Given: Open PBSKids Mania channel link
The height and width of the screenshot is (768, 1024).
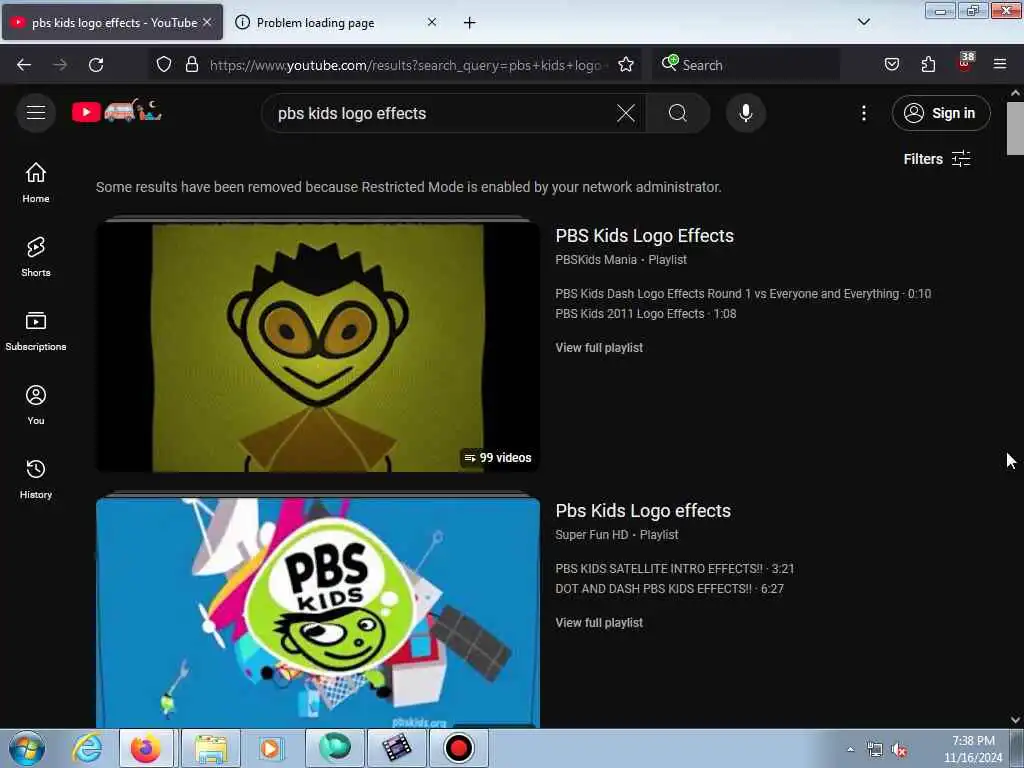Looking at the screenshot, I should [x=596, y=260].
